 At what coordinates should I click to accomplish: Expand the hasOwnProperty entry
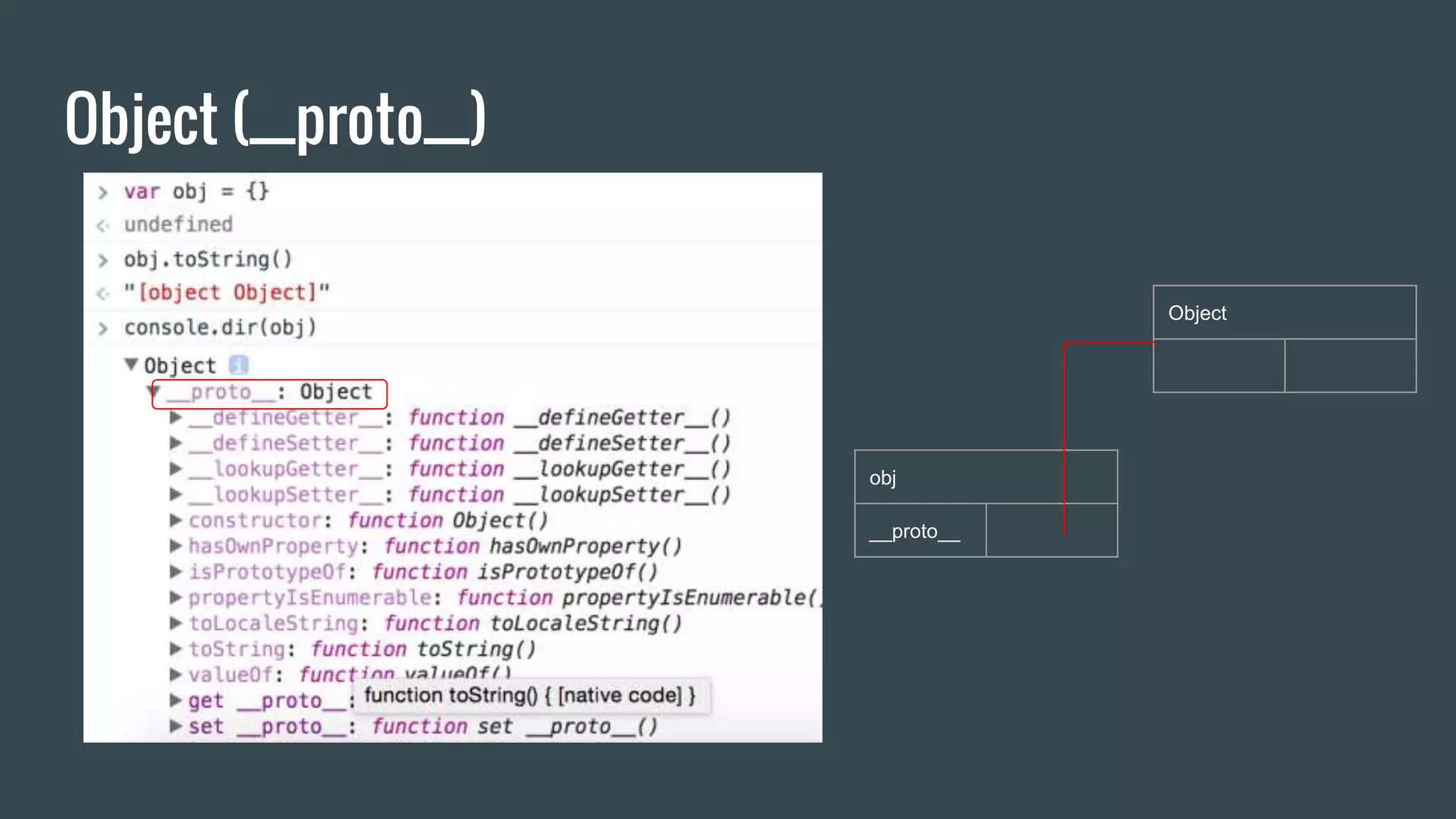(x=176, y=545)
